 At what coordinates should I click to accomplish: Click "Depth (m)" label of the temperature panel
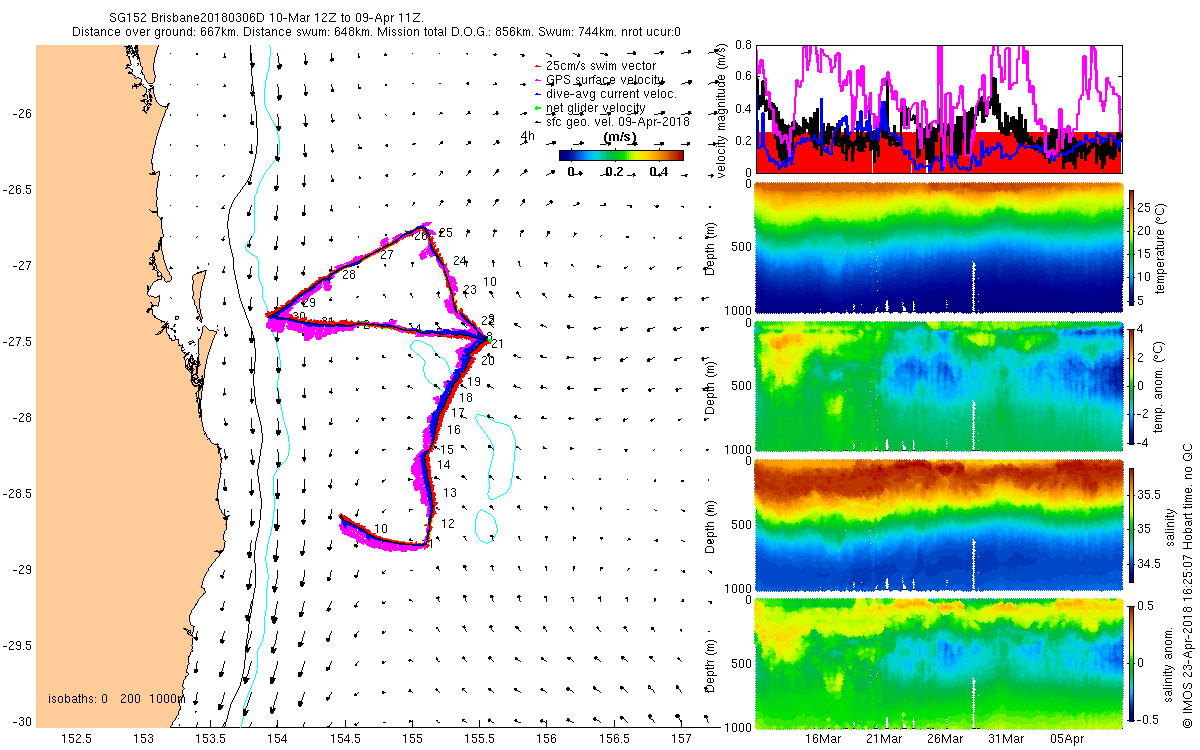click(712, 247)
